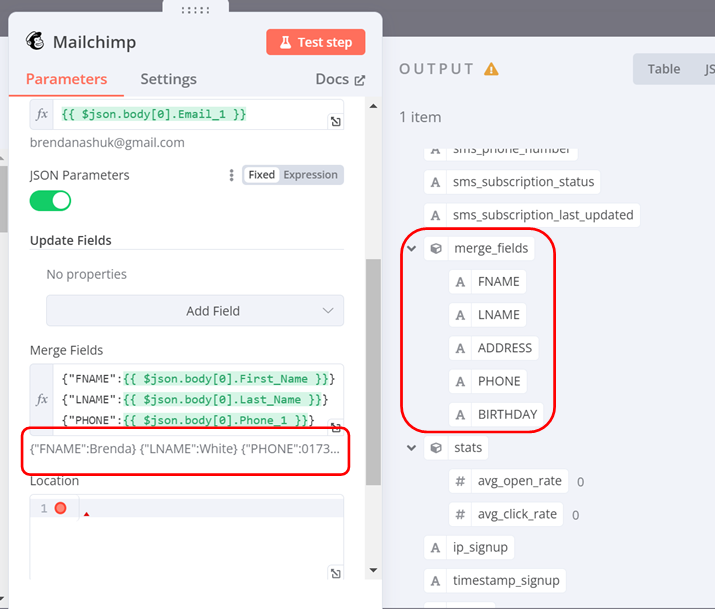Viewport: 715px width, 610px height.
Task: Select the ip_signup field
Action: coord(469,548)
